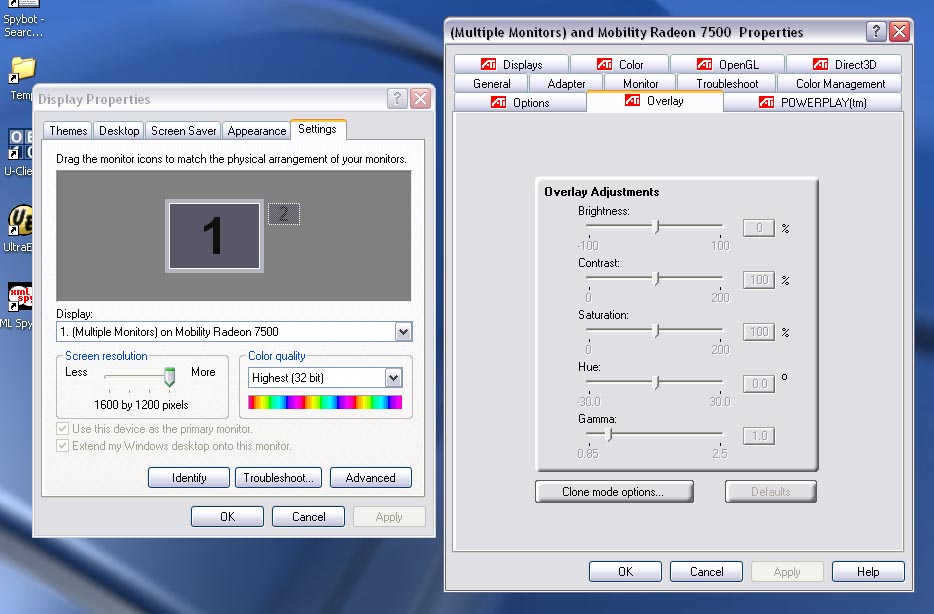Click Cancel in Radeon Properties

pyautogui.click(x=706, y=571)
